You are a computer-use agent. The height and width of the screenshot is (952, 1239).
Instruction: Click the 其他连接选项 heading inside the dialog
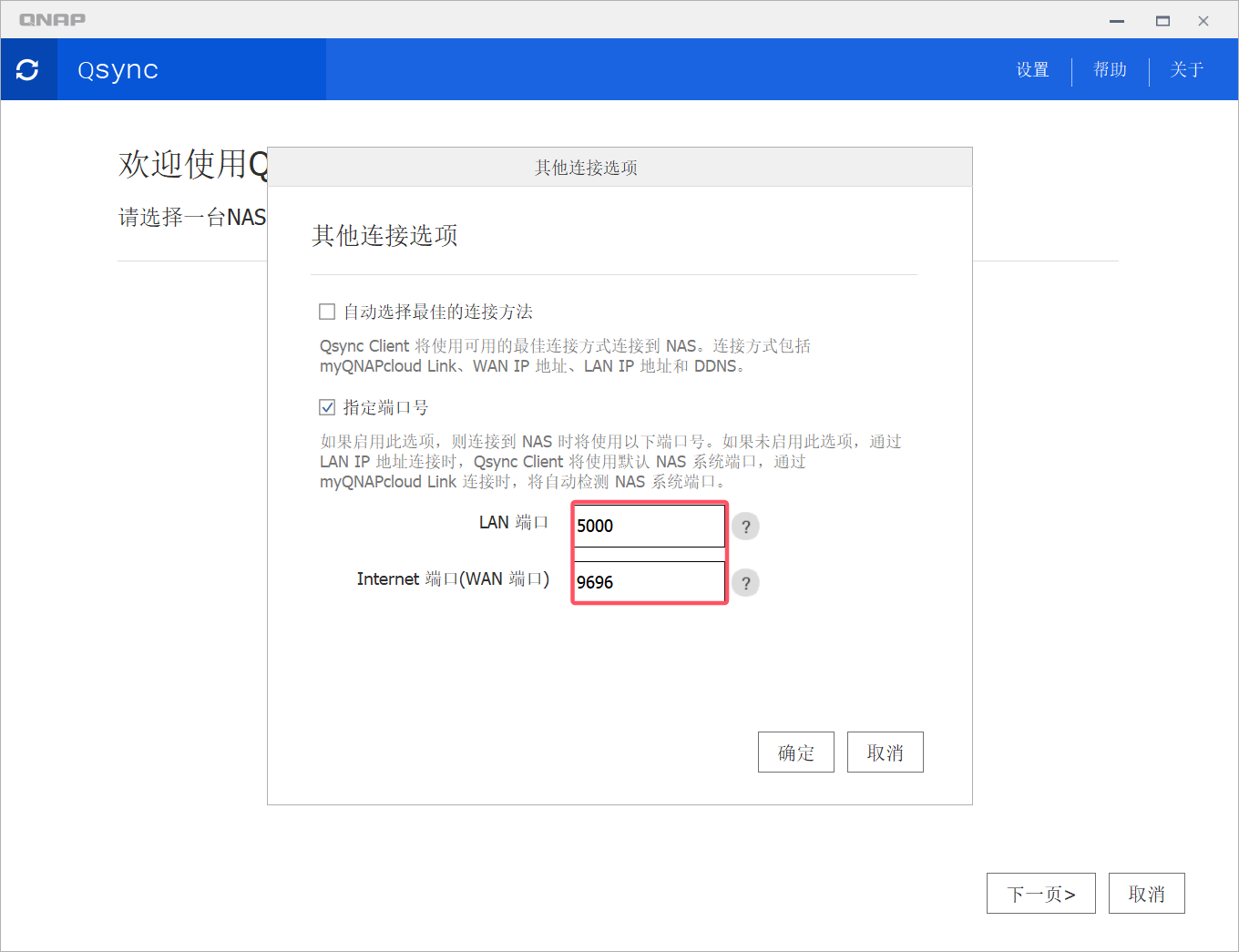(384, 236)
